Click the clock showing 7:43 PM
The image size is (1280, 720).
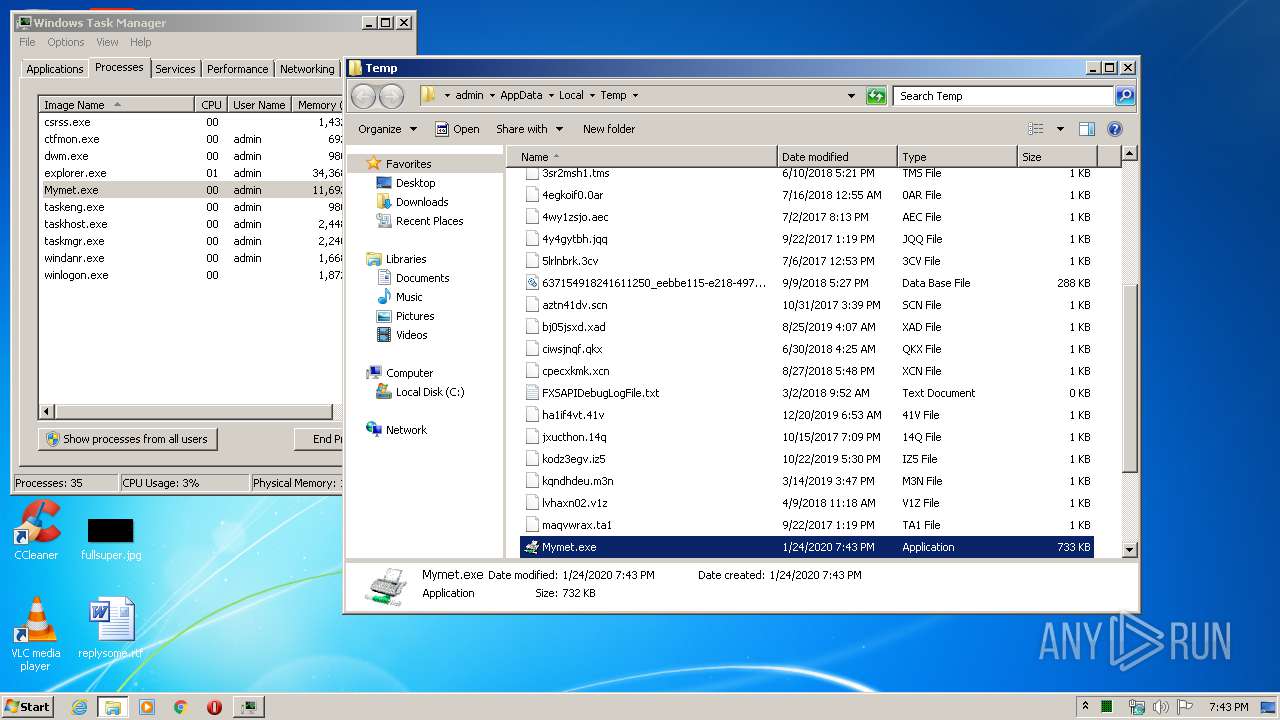click(x=1228, y=707)
